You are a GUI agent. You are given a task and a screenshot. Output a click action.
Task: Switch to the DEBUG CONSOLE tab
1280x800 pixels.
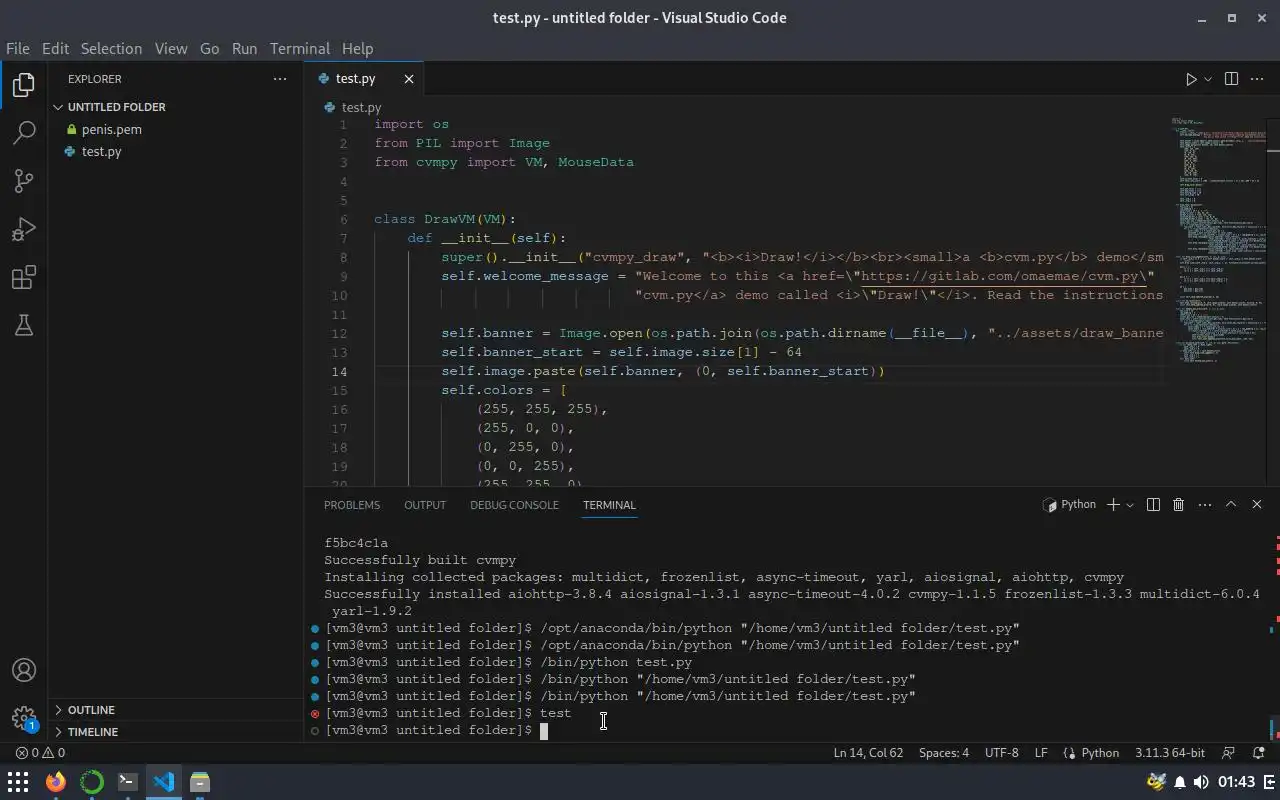[x=514, y=505]
